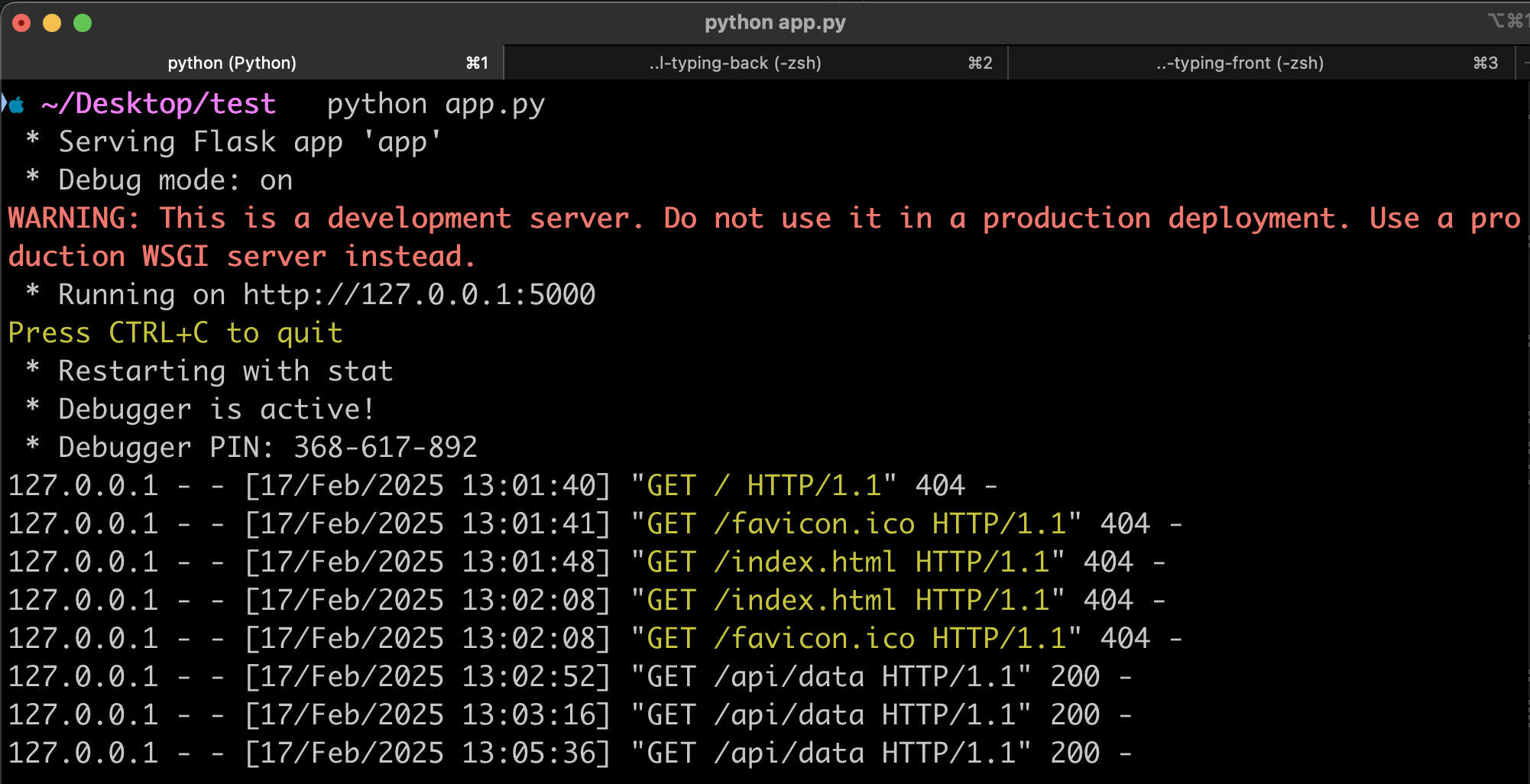Screen dimensions: 1530x784
Task: Click the green maximize window button
Action: [83, 23]
